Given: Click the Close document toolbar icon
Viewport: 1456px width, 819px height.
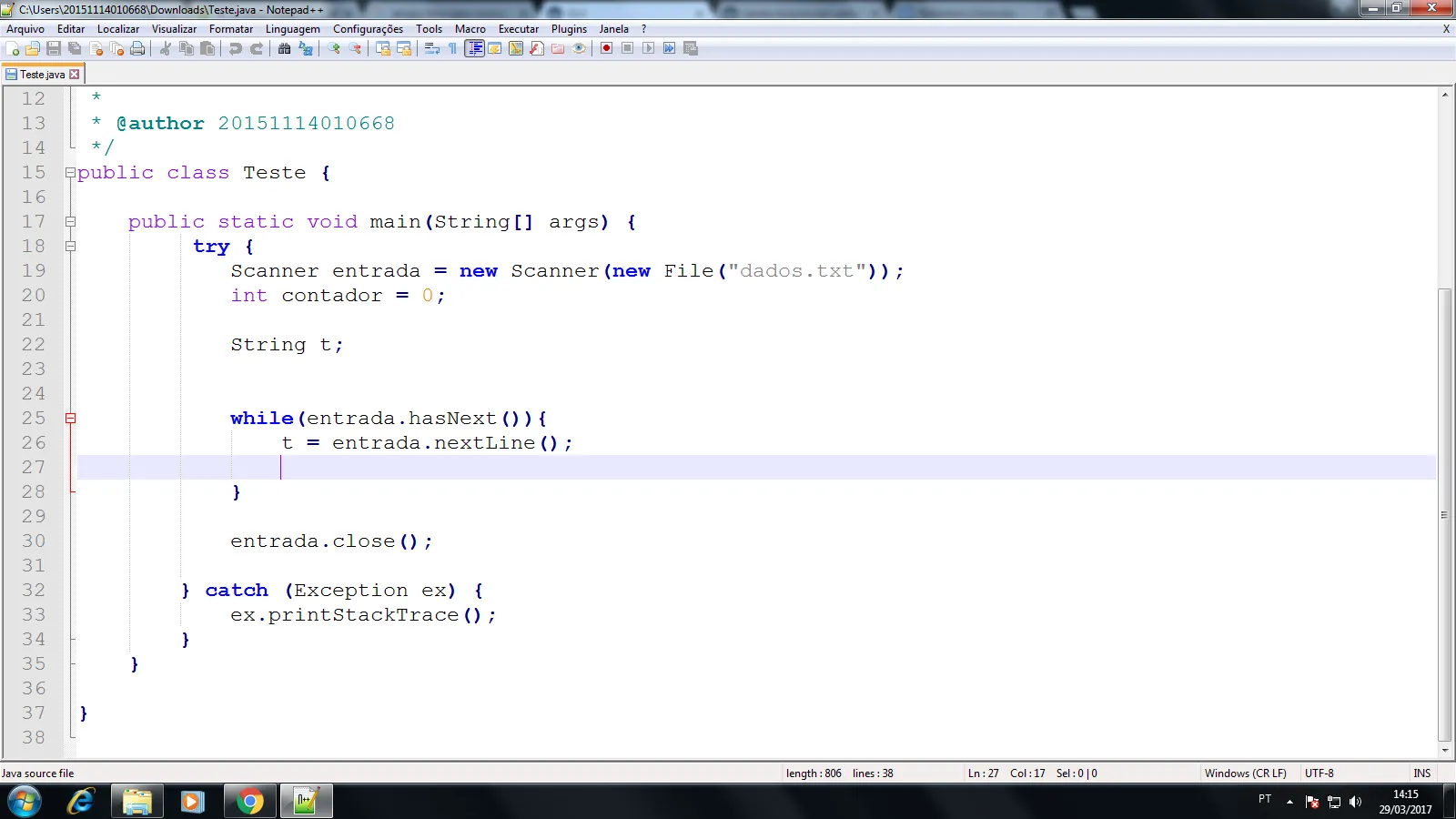Looking at the screenshot, I should click(96, 48).
